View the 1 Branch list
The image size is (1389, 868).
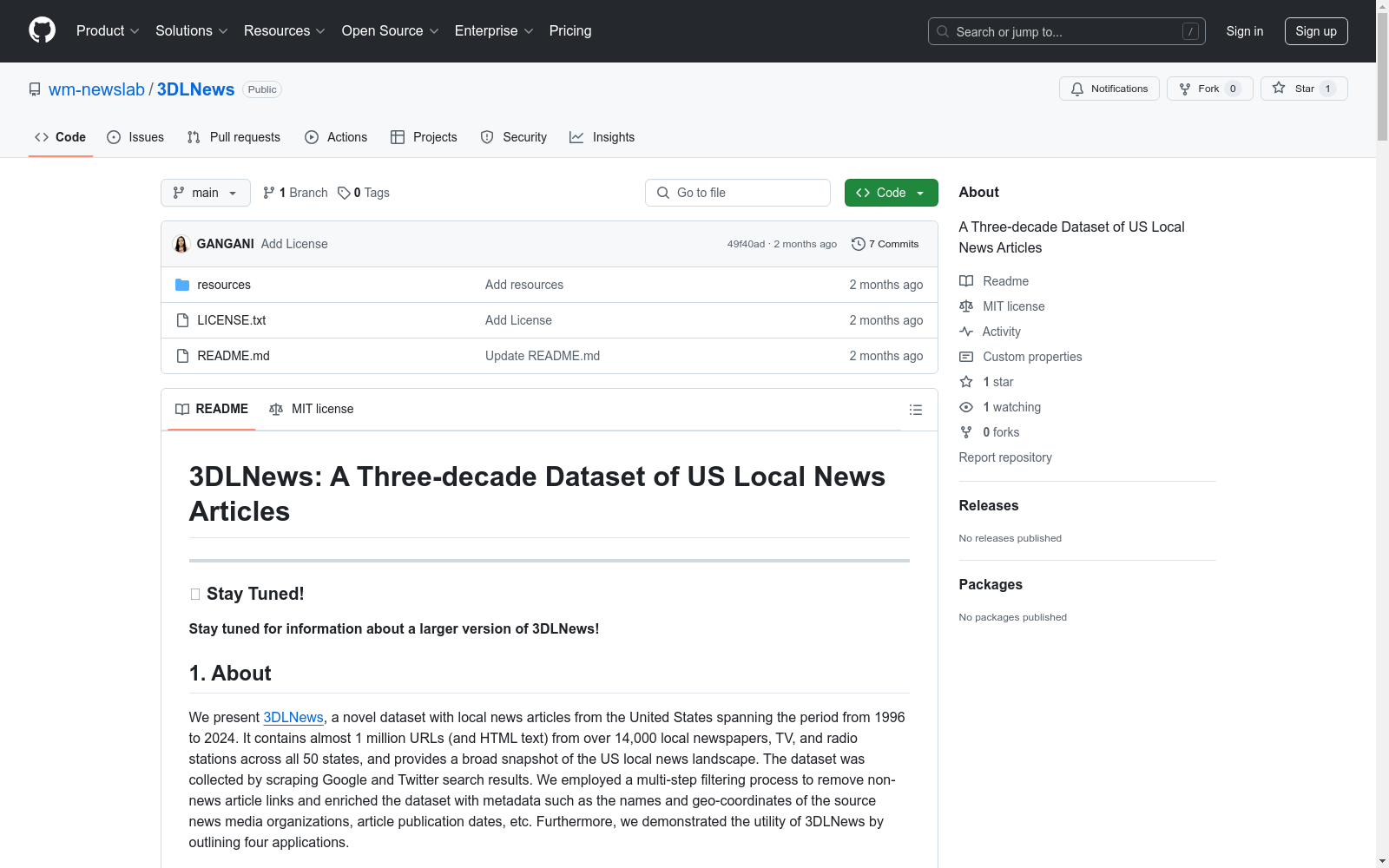click(295, 193)
